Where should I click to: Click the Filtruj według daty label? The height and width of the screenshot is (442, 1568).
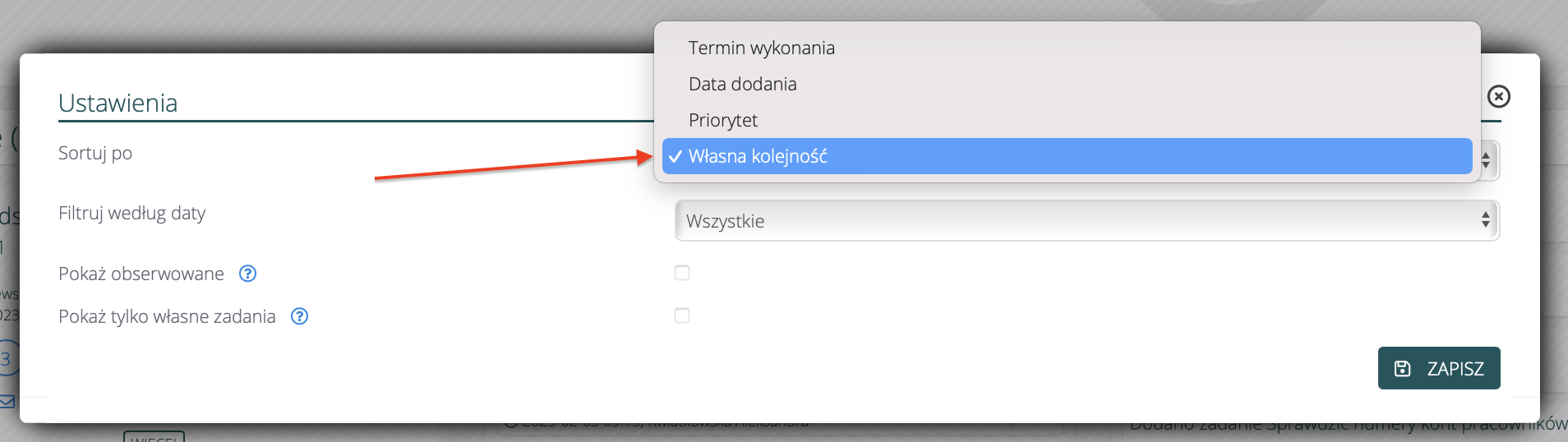click(132, 213)
